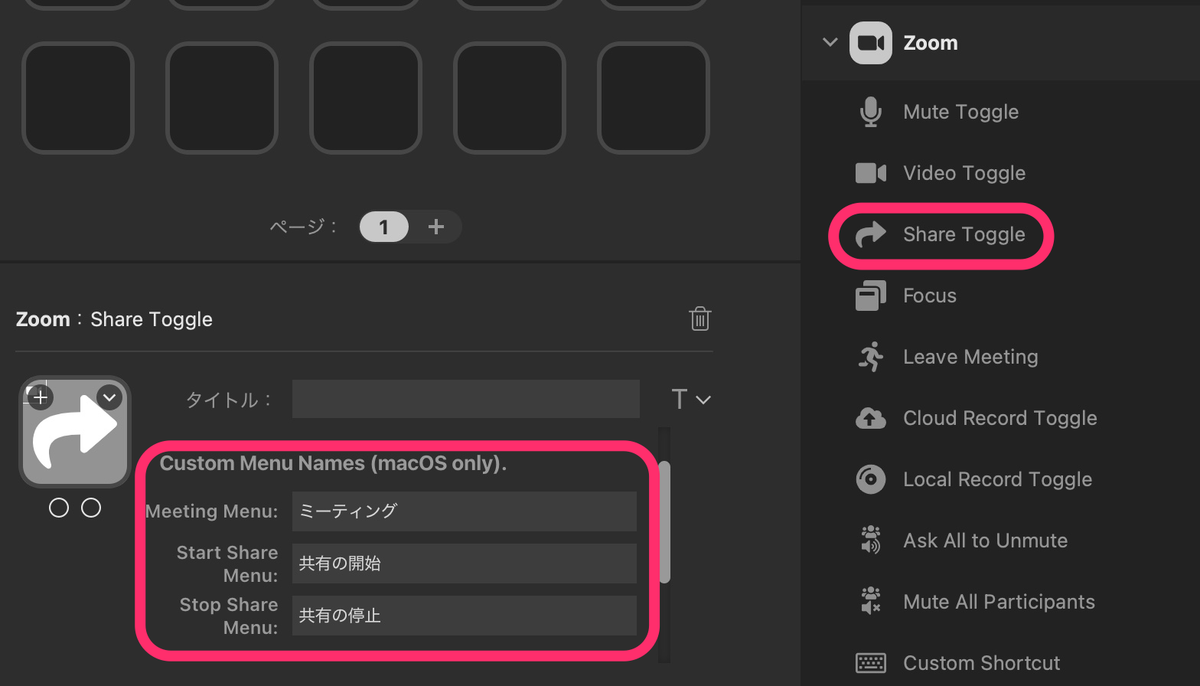Select the first state circle under key
This screenshot has width=1200, height=686.
(58, 507)
